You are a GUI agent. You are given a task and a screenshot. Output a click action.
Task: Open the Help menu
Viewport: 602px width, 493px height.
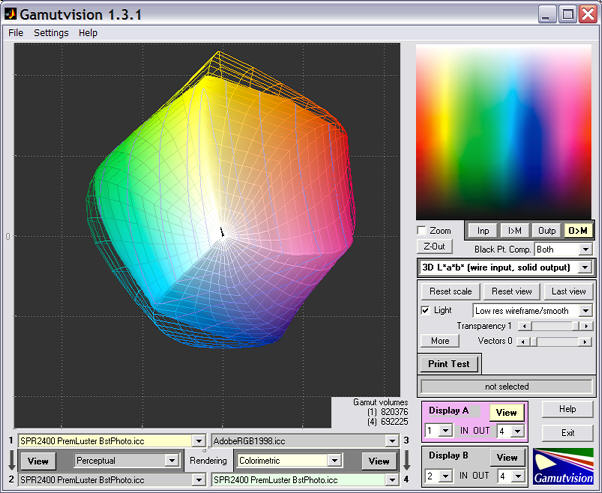[88, 33]
